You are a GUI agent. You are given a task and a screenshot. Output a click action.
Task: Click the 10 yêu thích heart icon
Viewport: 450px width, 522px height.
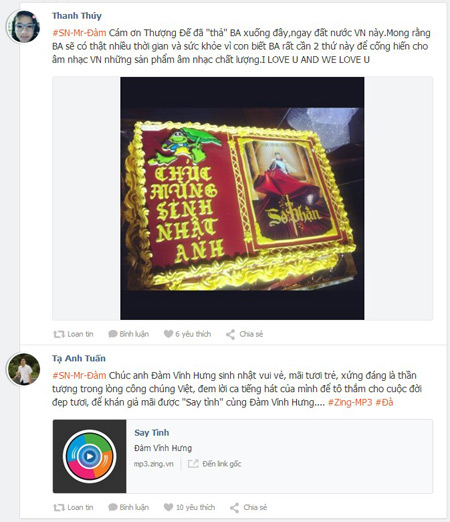[168, 507]
